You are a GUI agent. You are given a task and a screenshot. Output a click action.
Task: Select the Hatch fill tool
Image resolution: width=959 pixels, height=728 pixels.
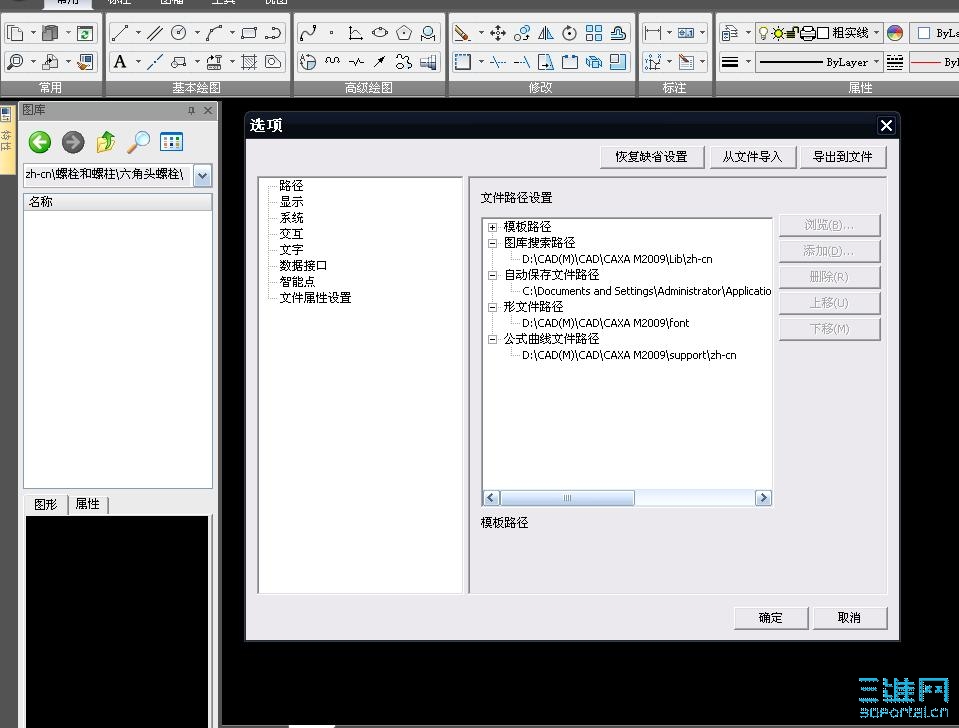(249, 62)
